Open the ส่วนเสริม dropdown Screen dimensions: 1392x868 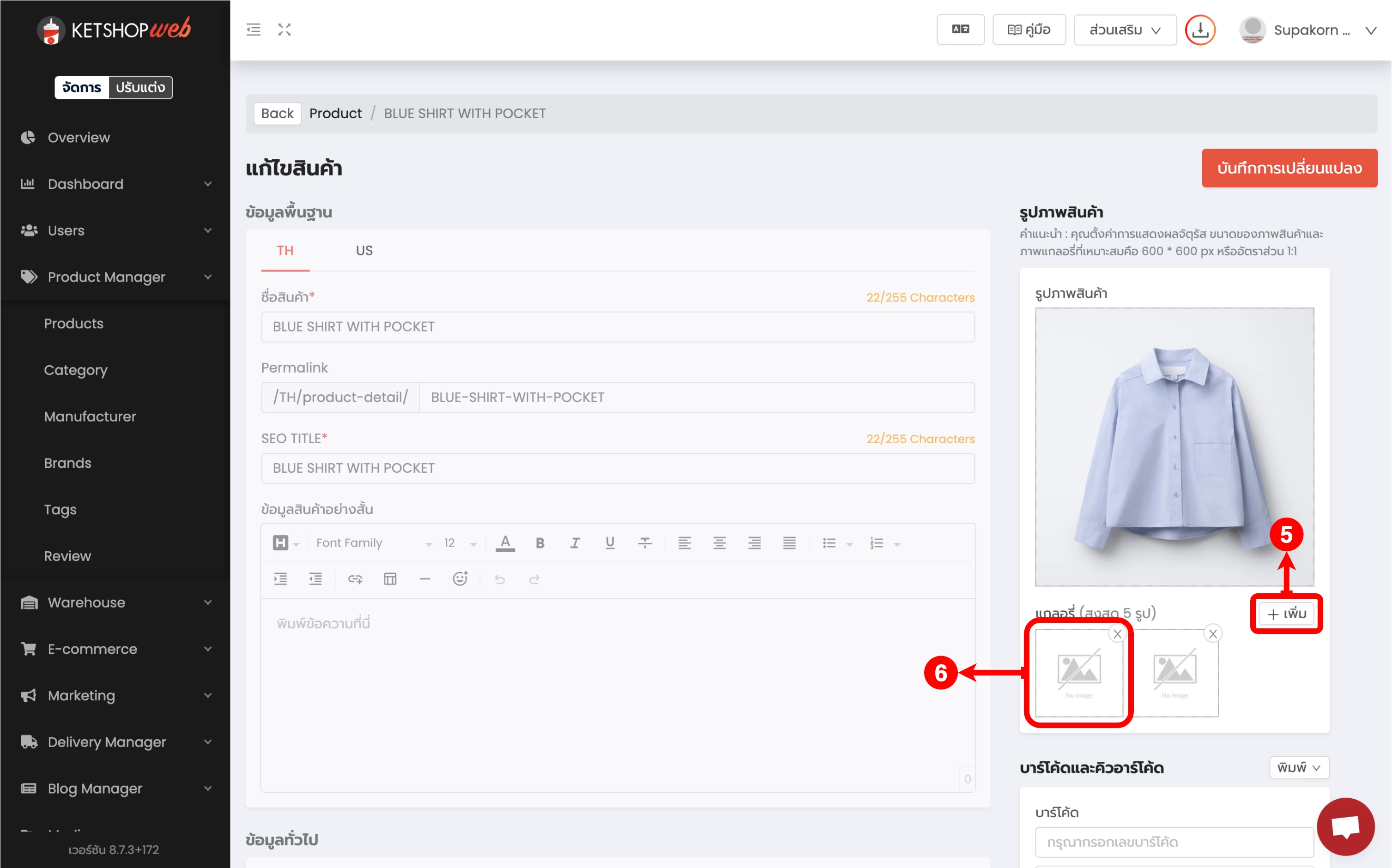click(1125, 30)
